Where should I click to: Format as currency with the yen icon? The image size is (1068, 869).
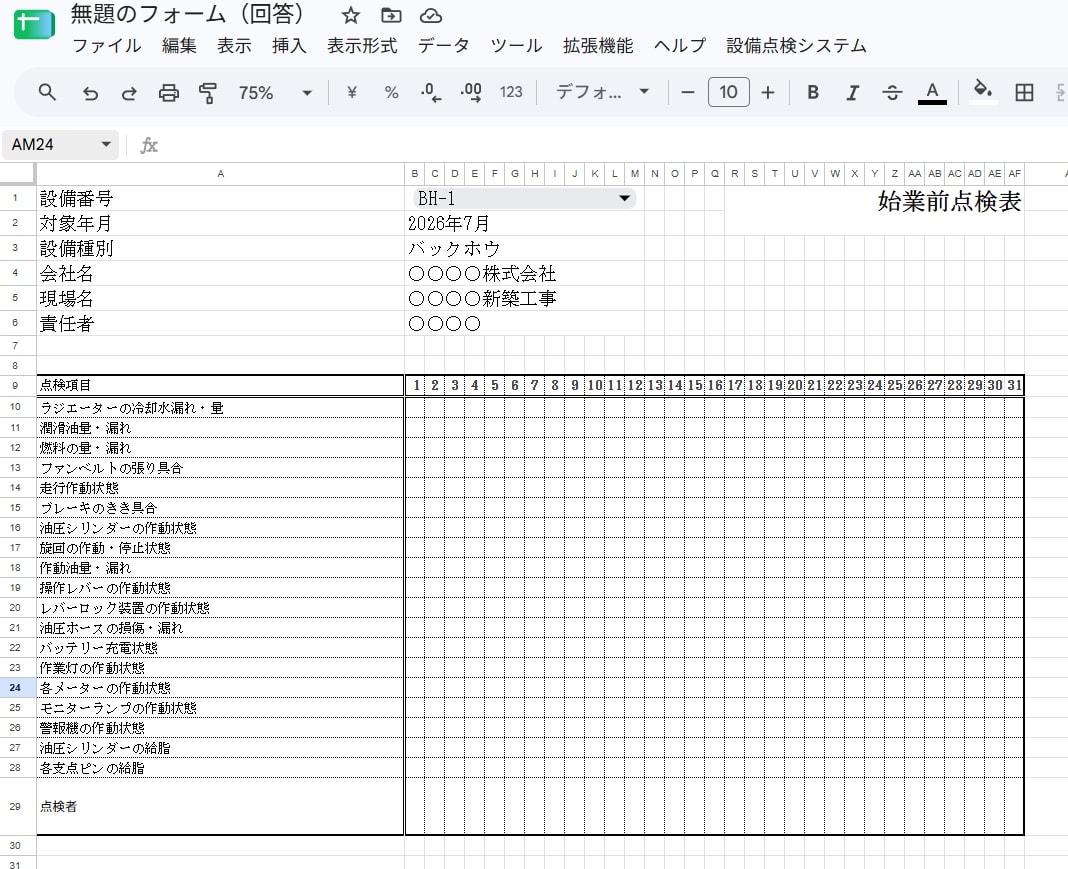351,92
